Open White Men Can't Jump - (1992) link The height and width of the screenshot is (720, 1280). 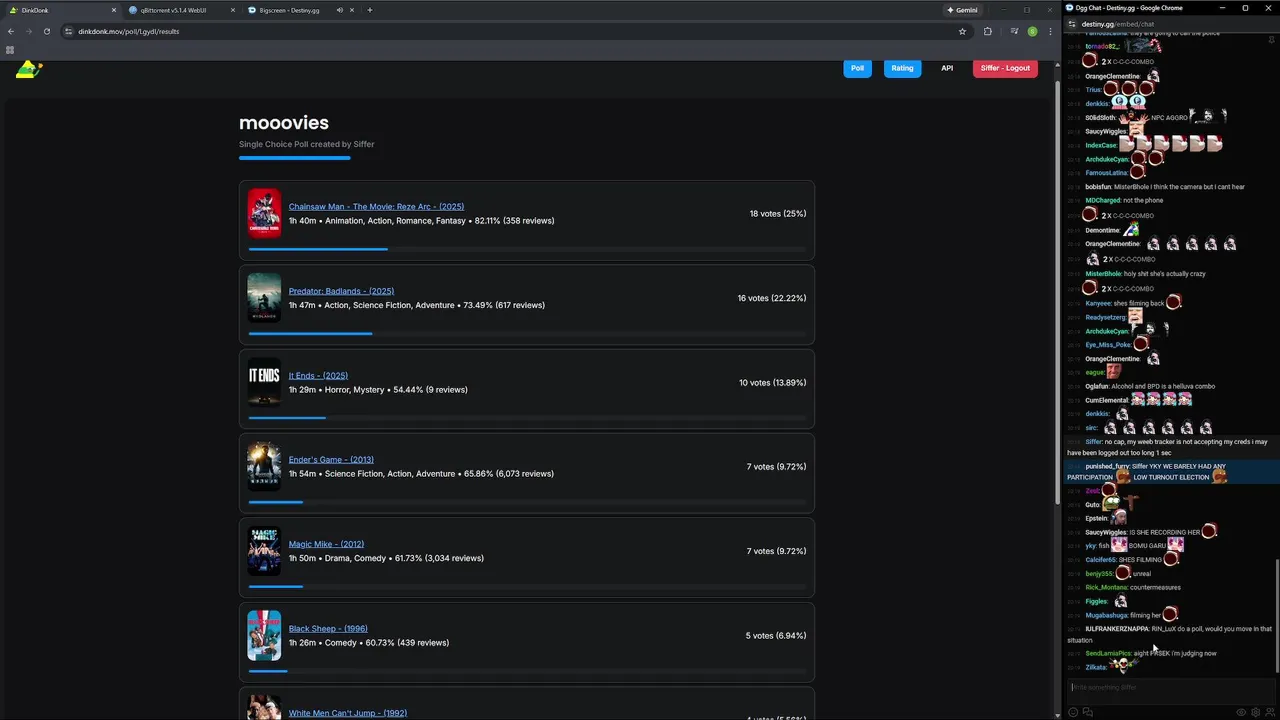(348, 713)
